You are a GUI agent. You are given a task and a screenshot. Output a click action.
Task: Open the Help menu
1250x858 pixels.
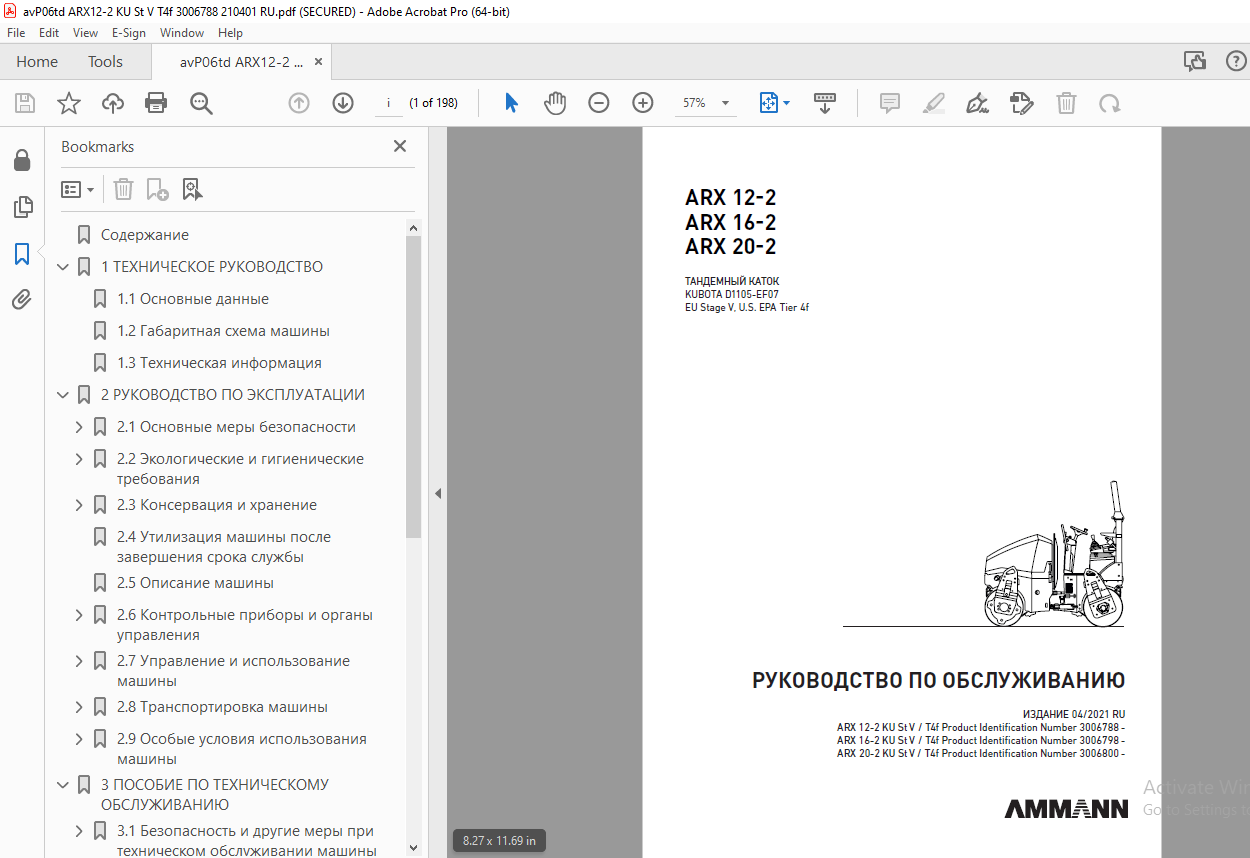pyautogui.click(x=230, y=32)
